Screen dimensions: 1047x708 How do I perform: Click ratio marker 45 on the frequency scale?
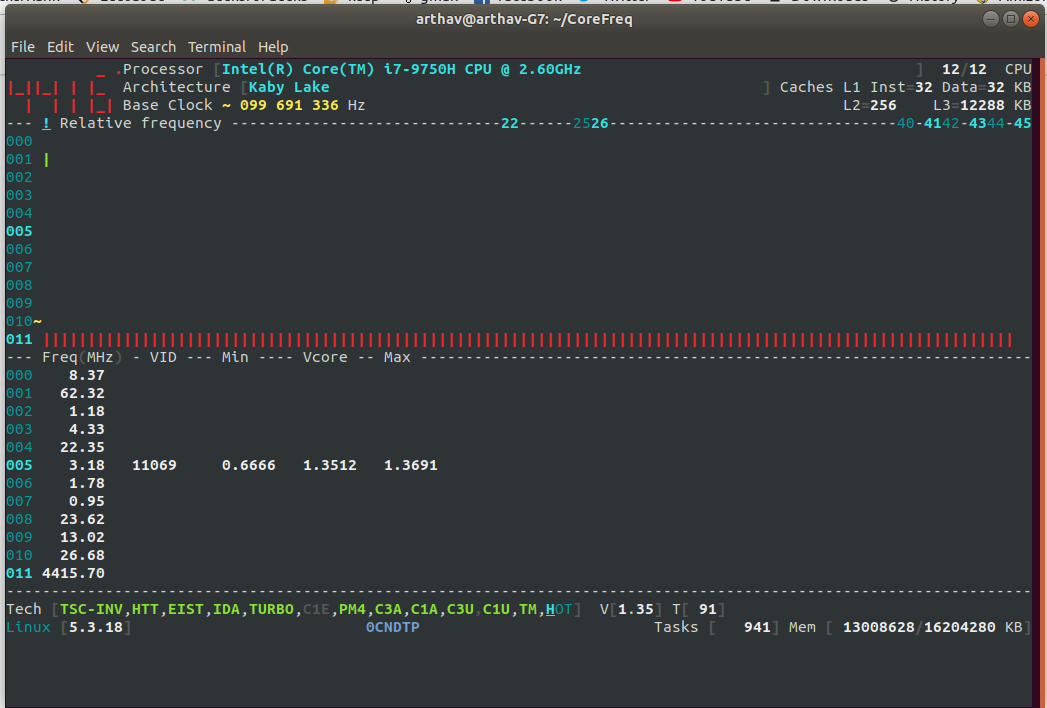(1022, 123)
